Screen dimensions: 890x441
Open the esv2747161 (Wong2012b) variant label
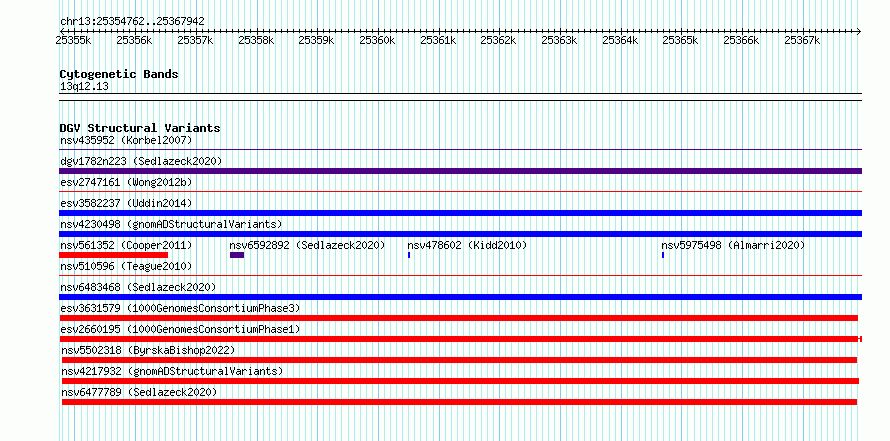tap(126, 182)
